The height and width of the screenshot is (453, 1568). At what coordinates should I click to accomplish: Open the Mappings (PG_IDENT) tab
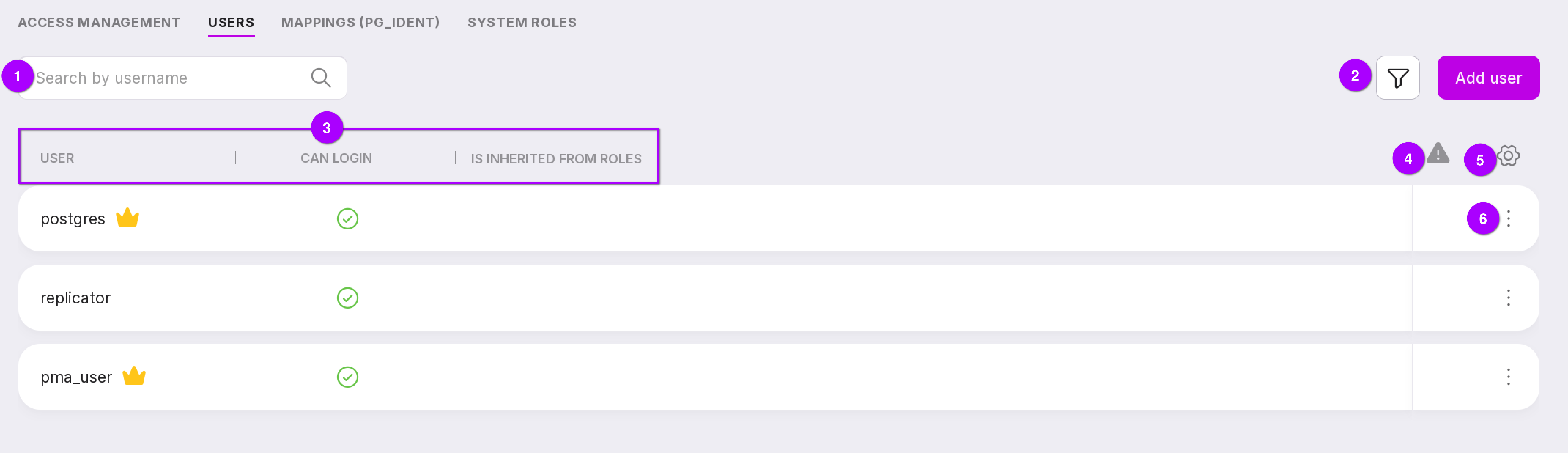tap(360, 22)
